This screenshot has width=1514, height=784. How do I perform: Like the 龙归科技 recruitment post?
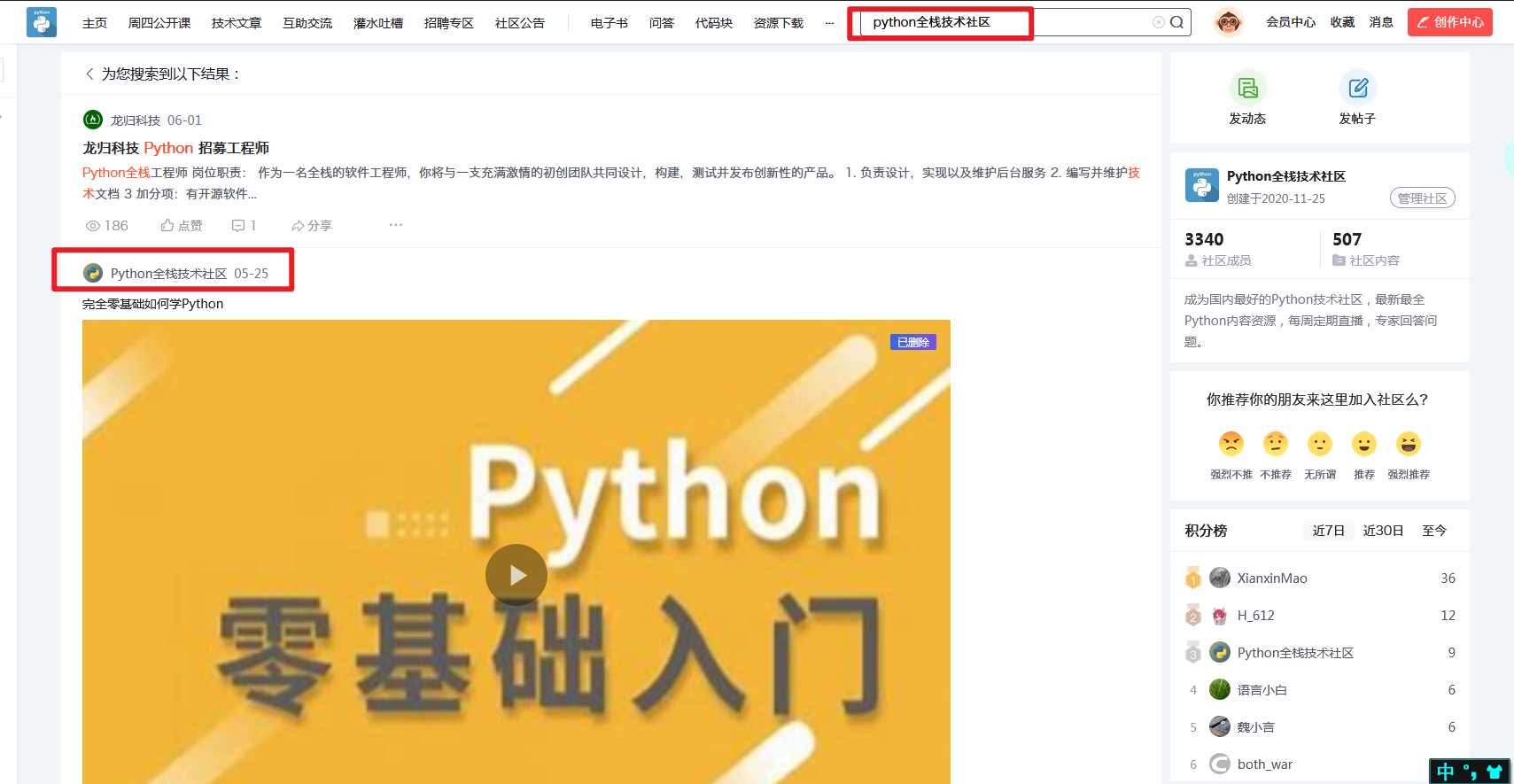click(182, 226)
